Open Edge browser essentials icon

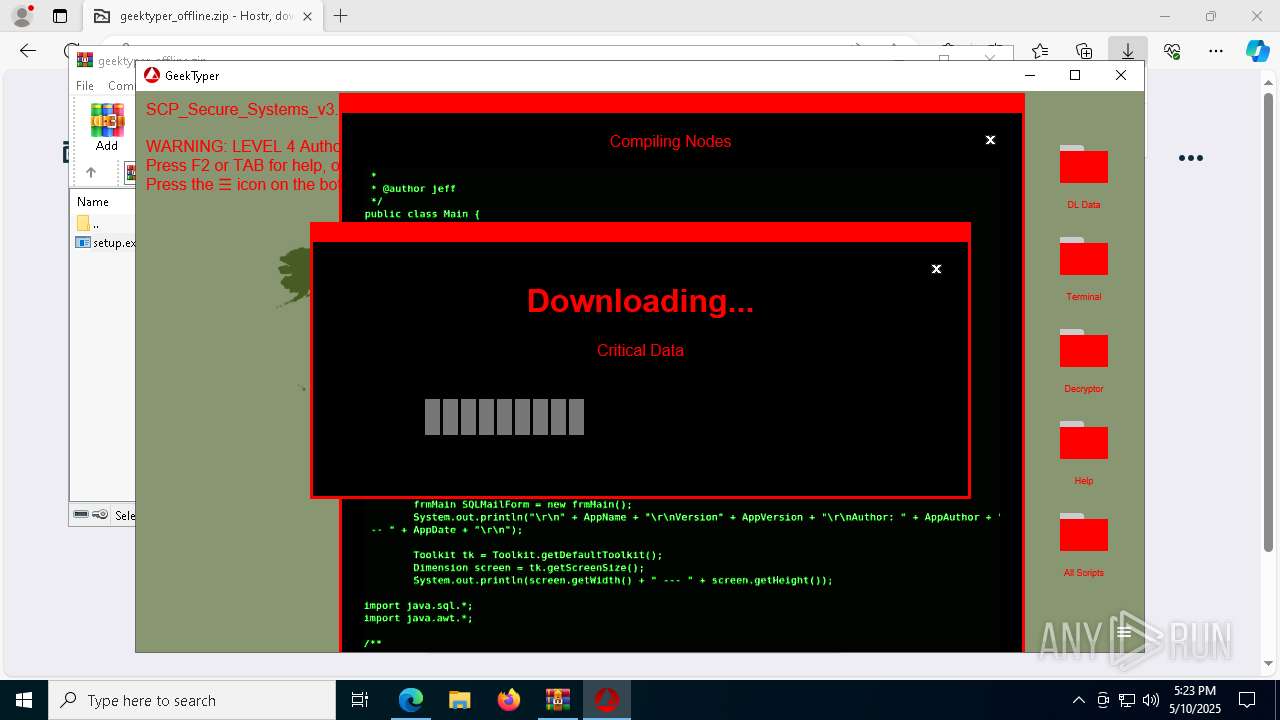coord(1172,51)
